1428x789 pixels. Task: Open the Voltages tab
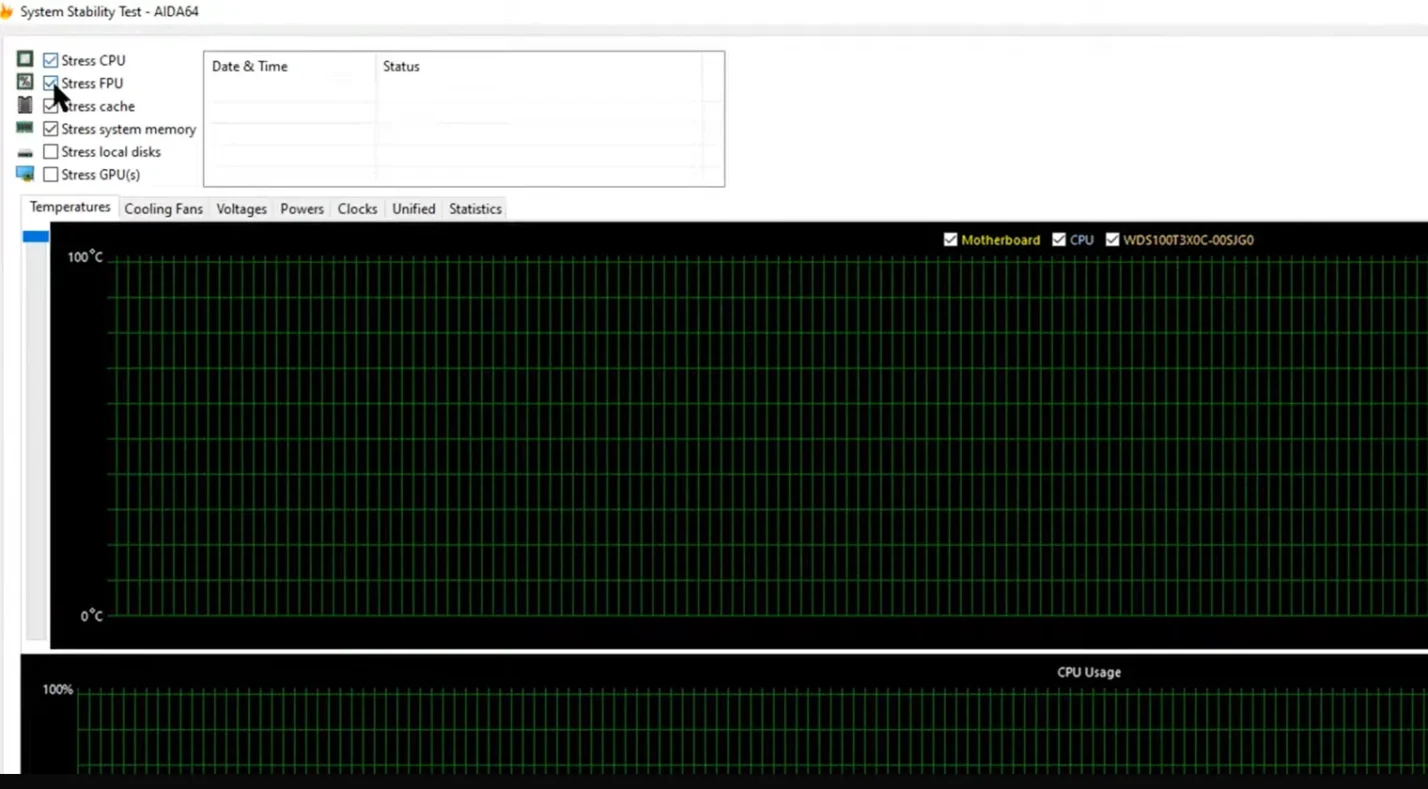(240, 208)
